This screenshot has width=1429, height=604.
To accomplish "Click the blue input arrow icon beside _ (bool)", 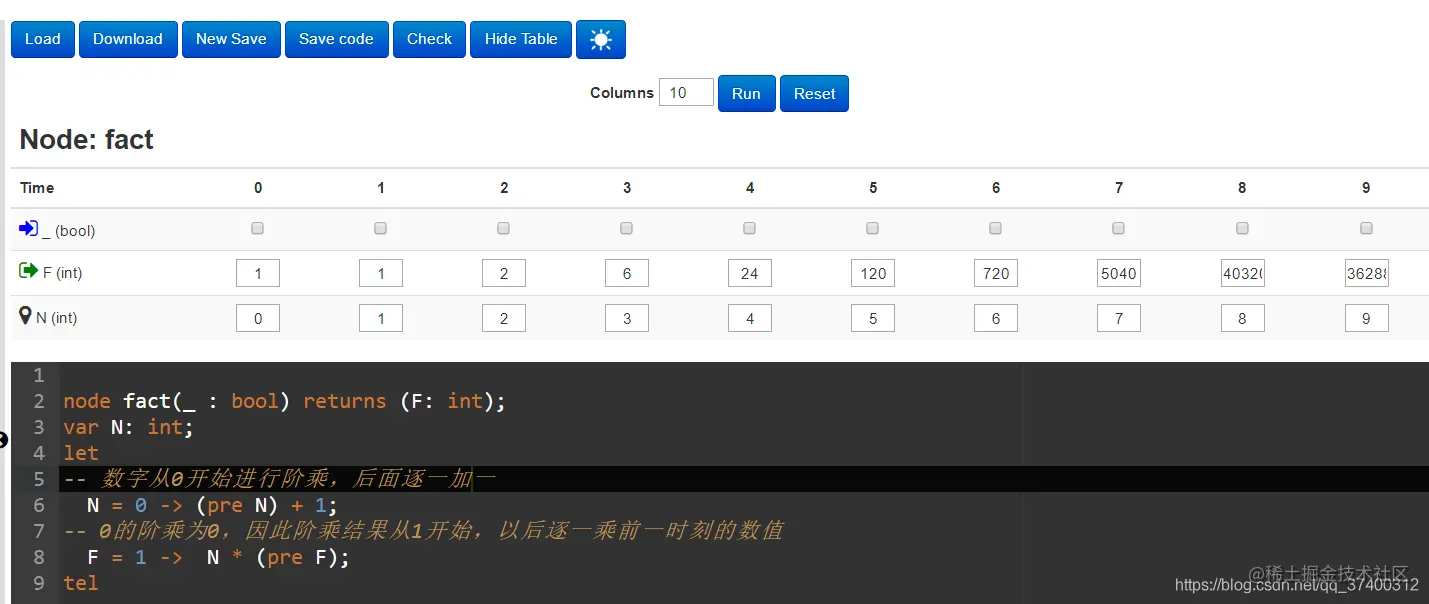I will pyautogui.click(x=26, y=229).
